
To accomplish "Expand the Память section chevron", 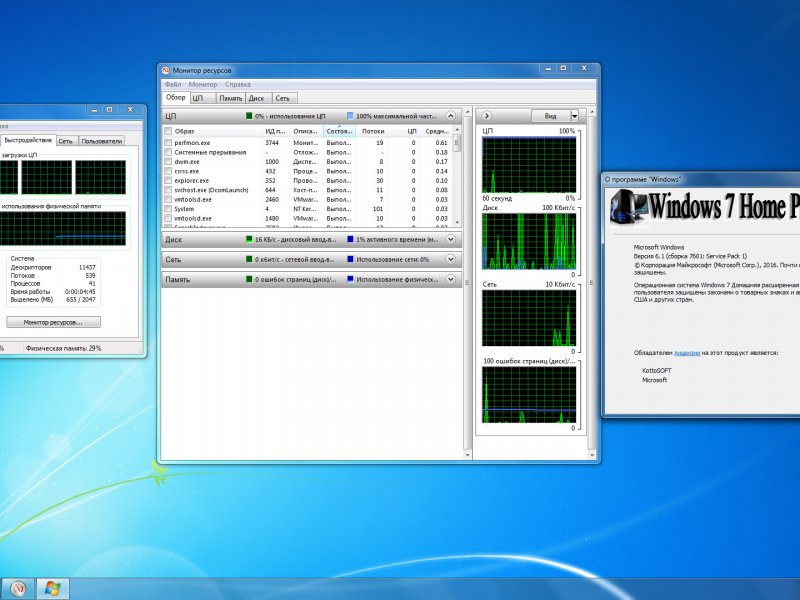I will click(x=450, y=279).
